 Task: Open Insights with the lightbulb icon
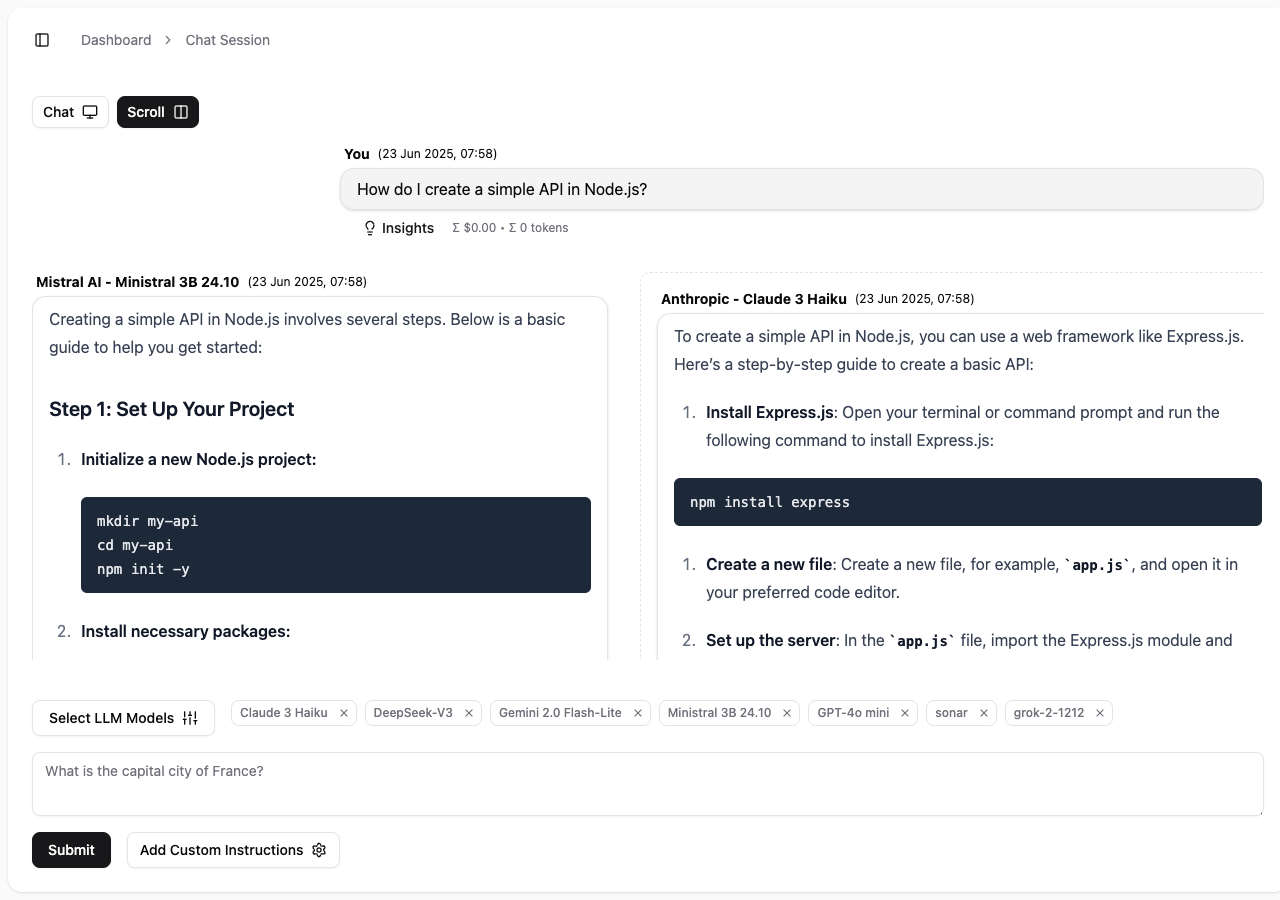click(x=399, y=228)
